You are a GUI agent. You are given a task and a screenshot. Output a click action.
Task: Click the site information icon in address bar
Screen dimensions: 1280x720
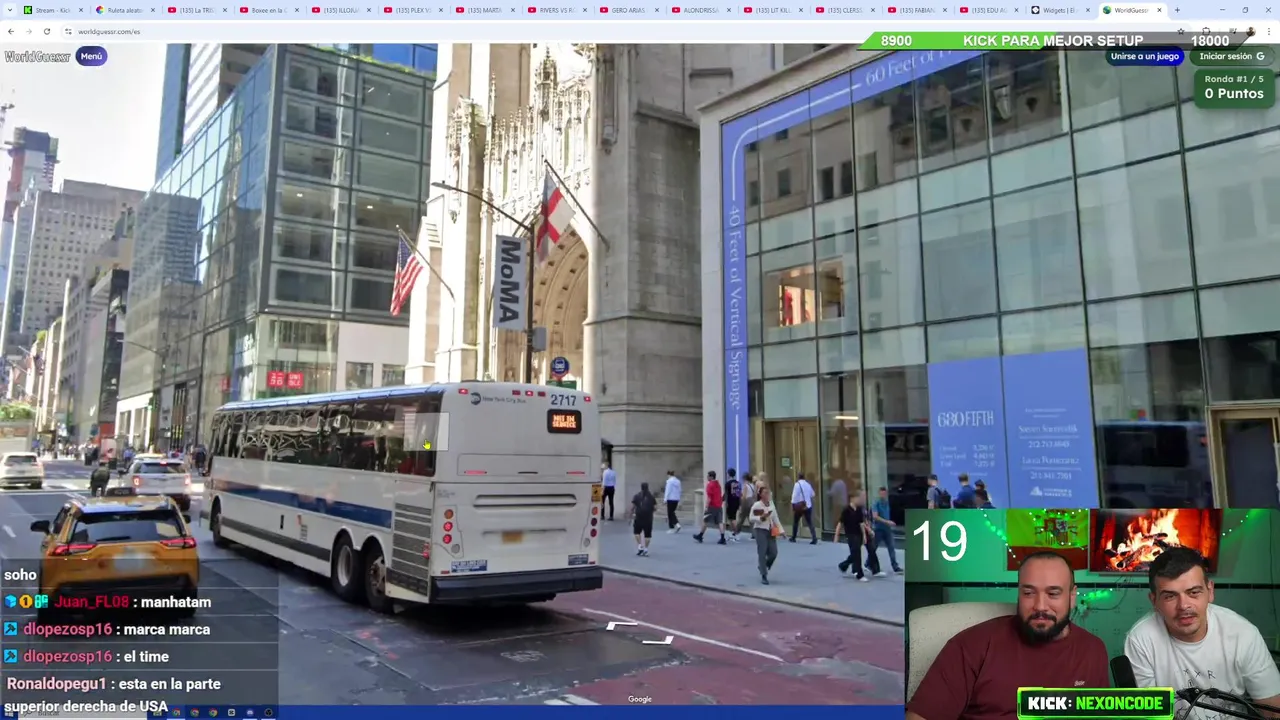[69, 31]
